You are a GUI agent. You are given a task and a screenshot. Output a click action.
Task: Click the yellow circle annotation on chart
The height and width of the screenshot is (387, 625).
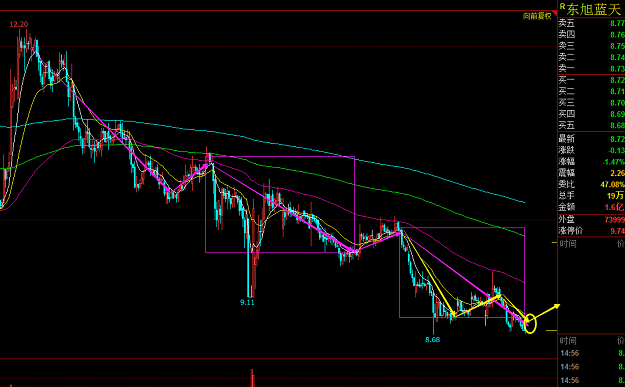[x=531, y=324]
